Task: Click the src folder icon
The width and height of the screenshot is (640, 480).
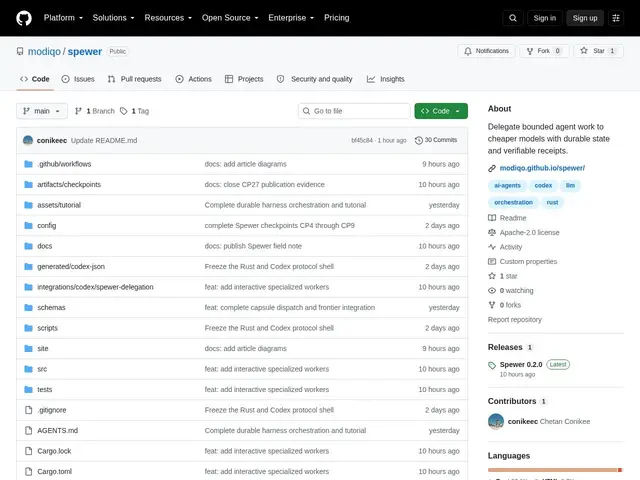Action: tap(28, 369)
